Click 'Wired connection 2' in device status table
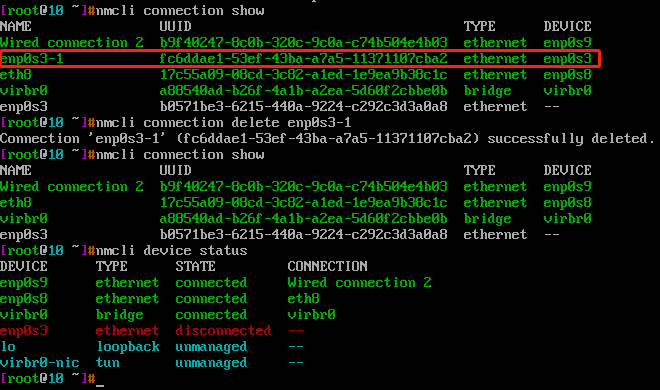Image resolution: width=660 pixels, height=390 pixels. tap(359, 282)
